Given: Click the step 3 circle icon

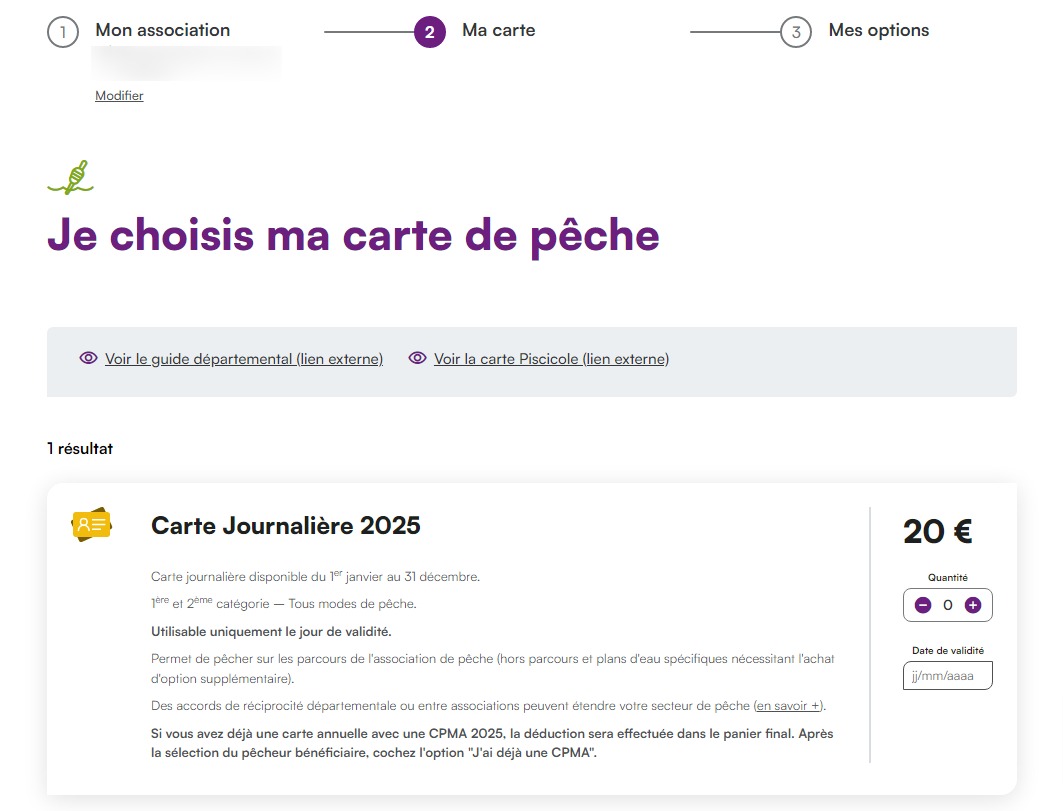Looking at the screenshot, I should [795, 32].
